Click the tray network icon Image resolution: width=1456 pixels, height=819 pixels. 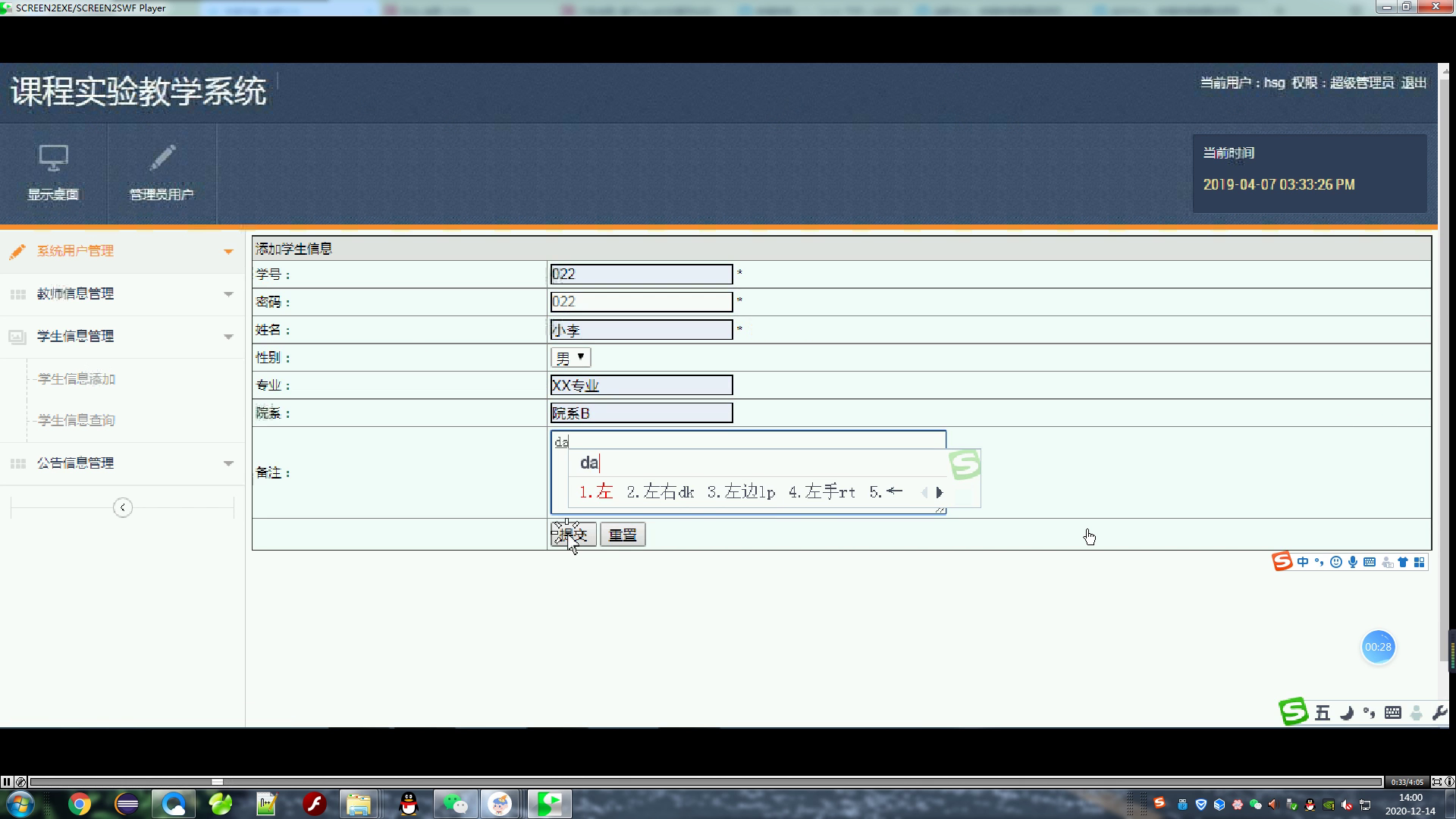1365,805
